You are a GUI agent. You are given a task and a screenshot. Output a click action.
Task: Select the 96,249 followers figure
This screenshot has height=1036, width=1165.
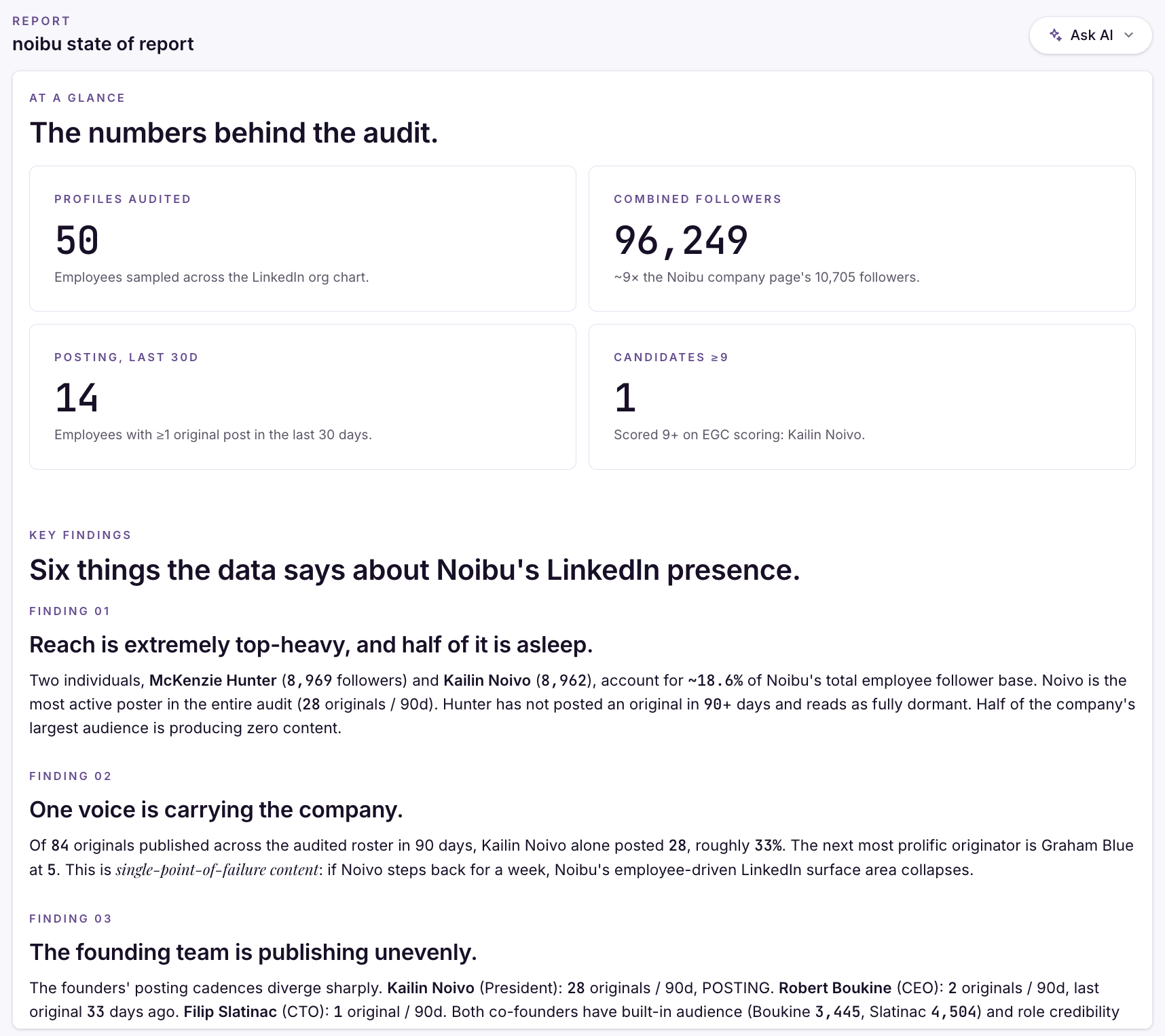(681, 240)
